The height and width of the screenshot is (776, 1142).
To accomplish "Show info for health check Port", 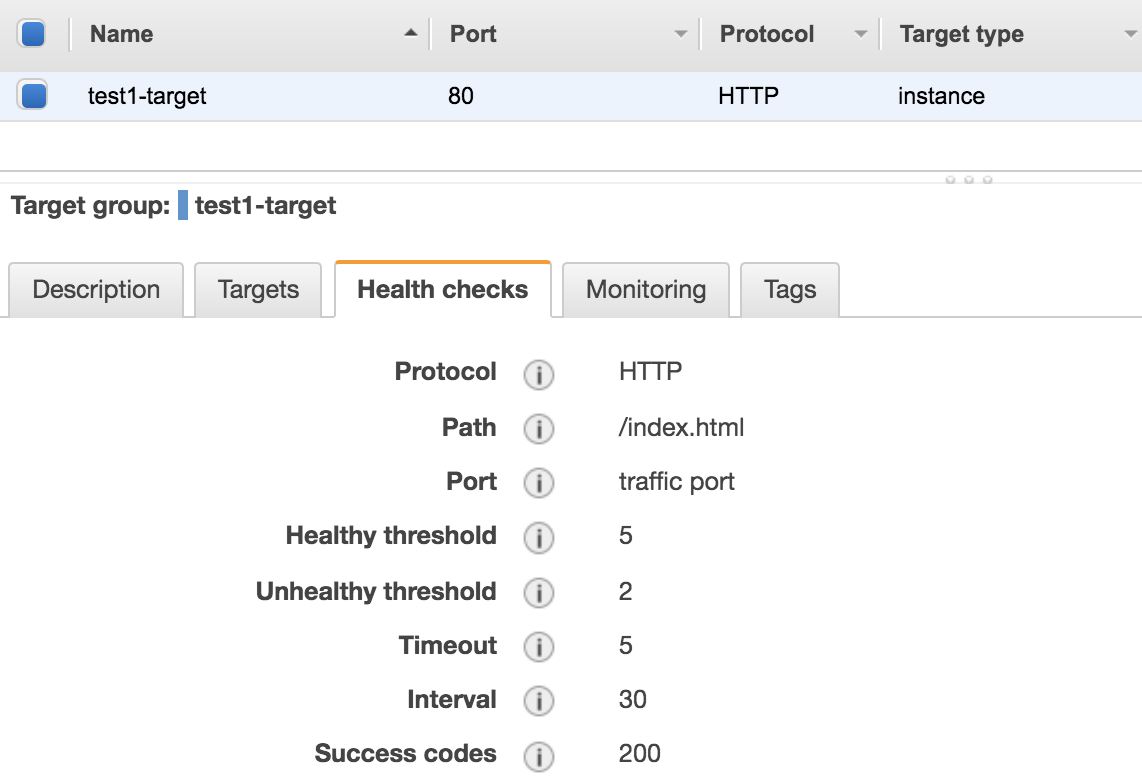I will coord(539,483).
